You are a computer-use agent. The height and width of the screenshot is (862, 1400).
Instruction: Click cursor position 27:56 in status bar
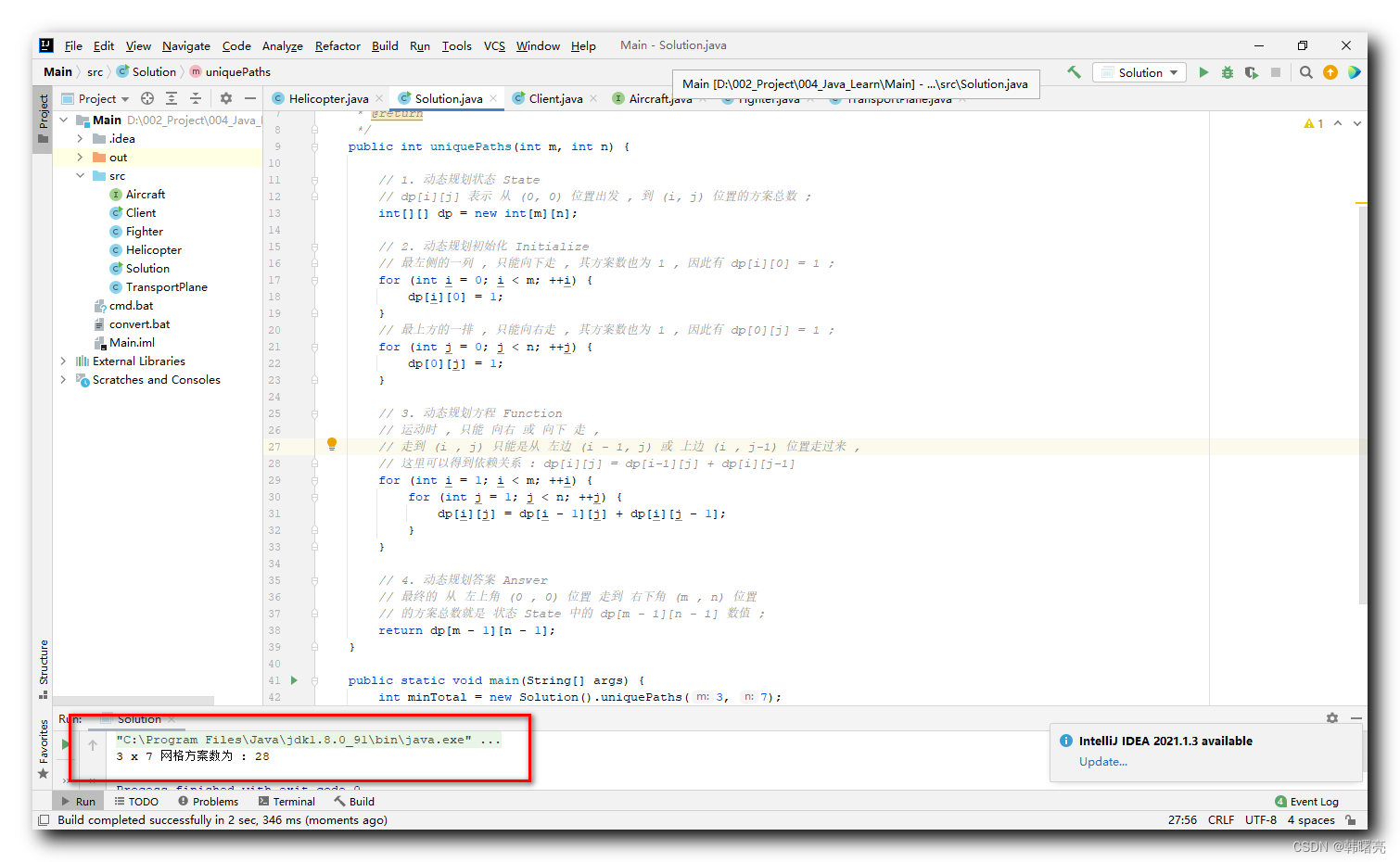1182,820
